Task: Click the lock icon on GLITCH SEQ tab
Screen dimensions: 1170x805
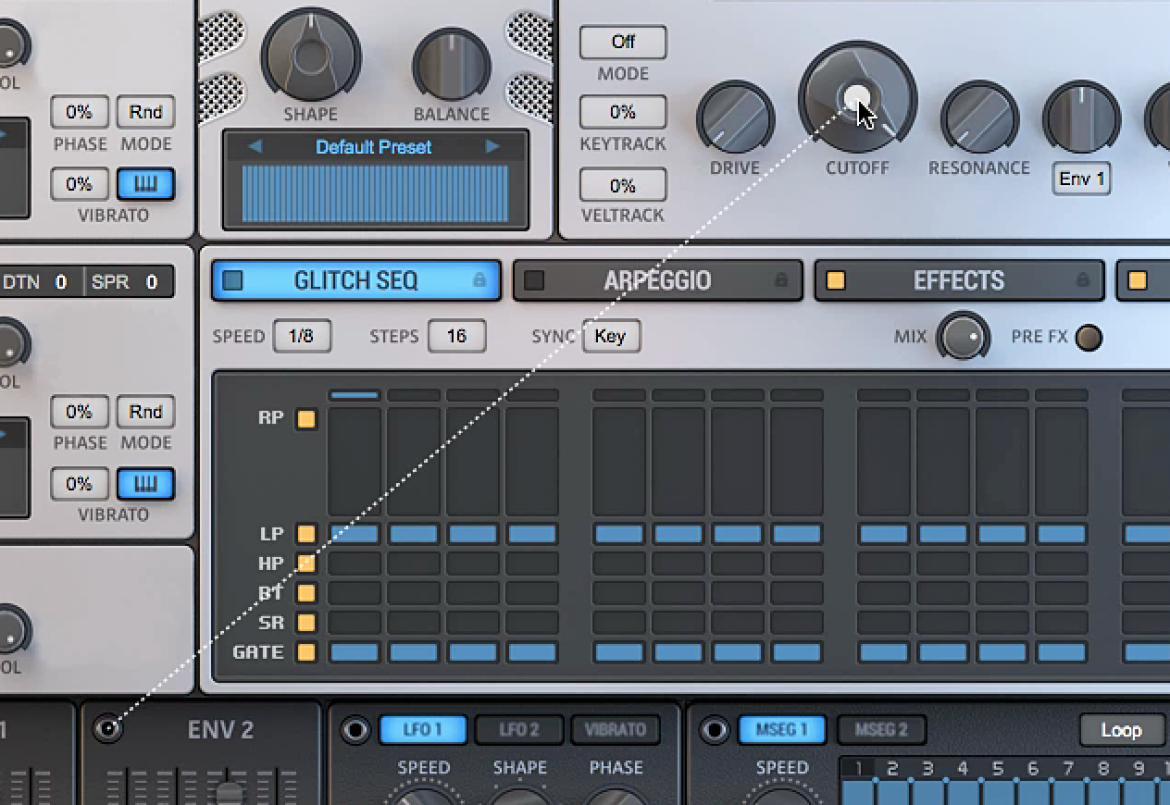Action: 479,280
